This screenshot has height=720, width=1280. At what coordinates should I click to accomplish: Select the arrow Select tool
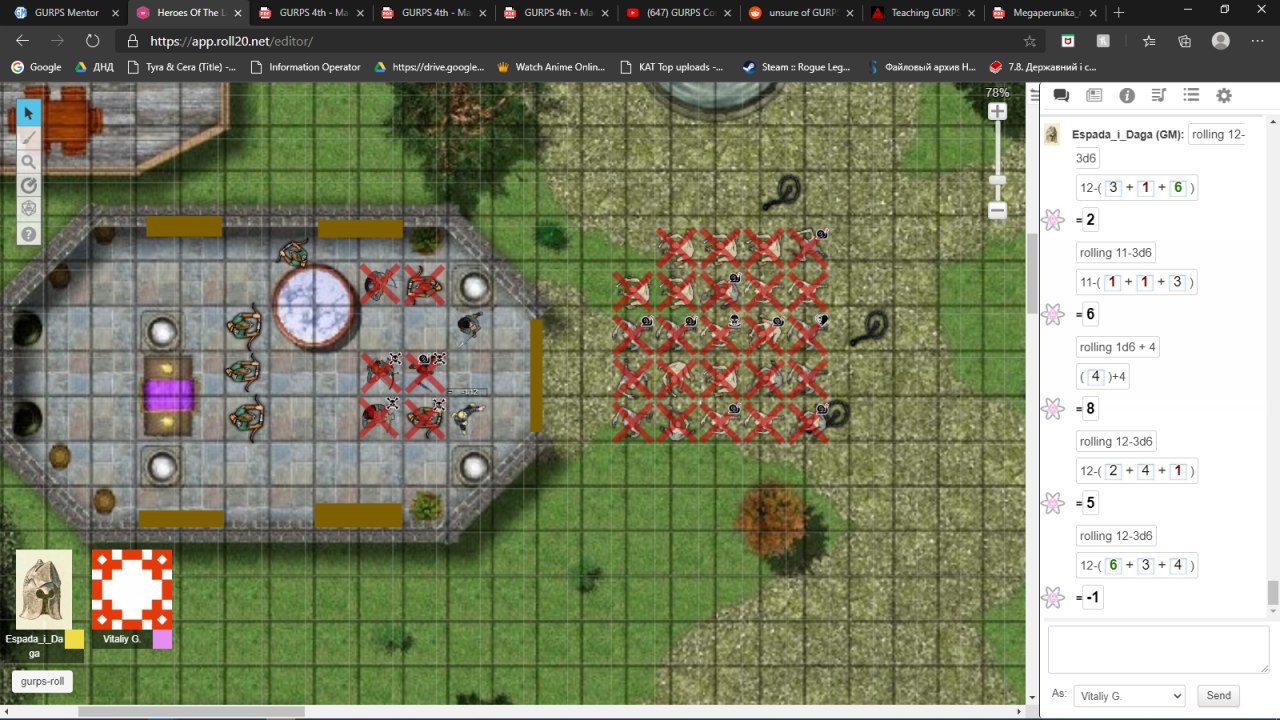[x=29, y=113]
